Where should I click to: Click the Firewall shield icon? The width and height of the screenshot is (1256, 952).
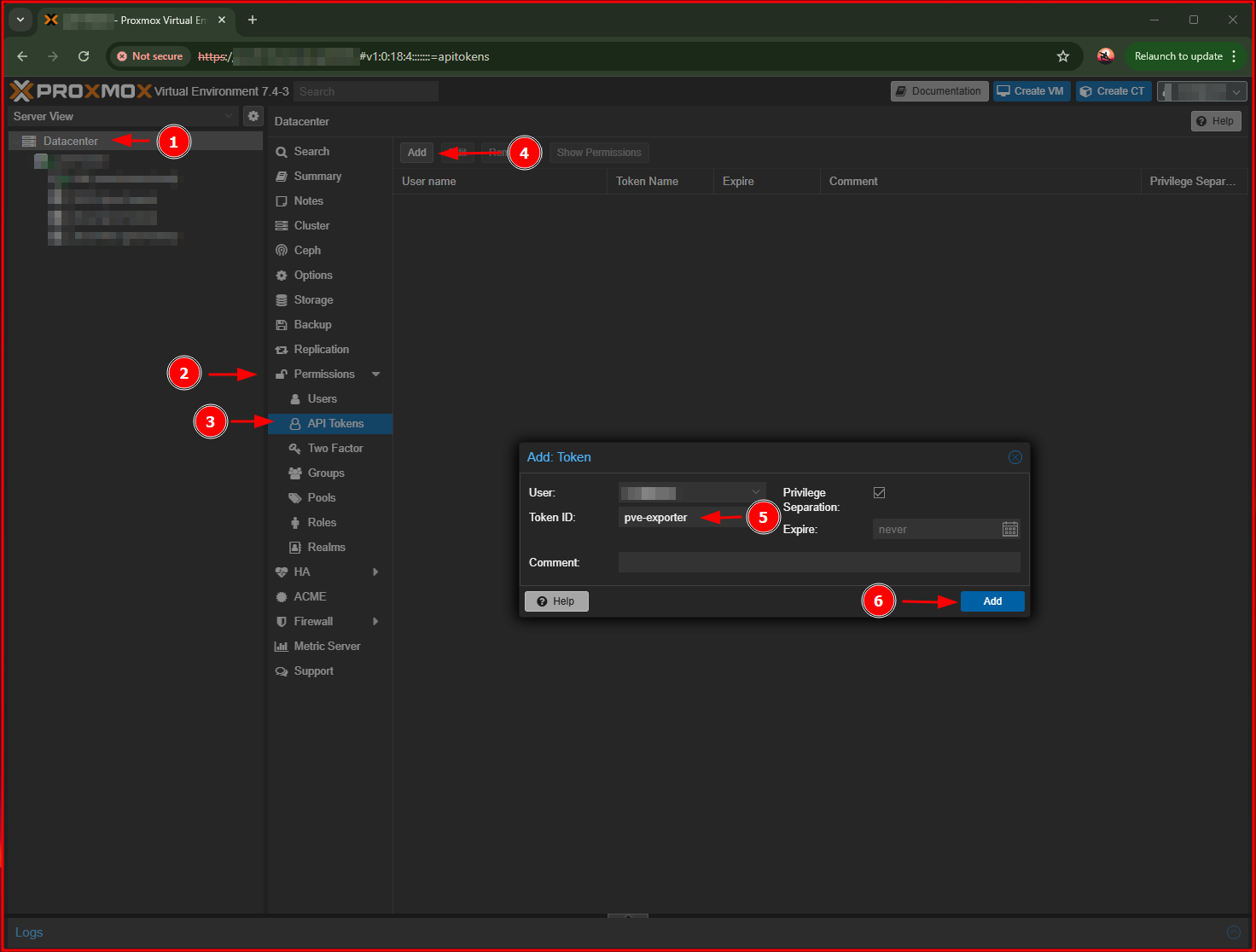point(282,622)
